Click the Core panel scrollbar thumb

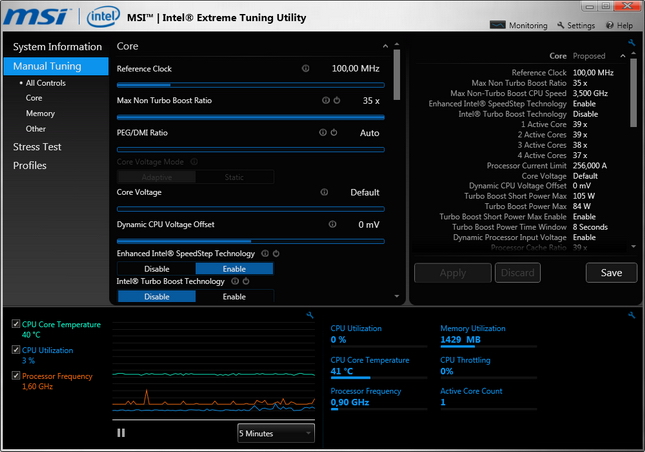[397, 75]
